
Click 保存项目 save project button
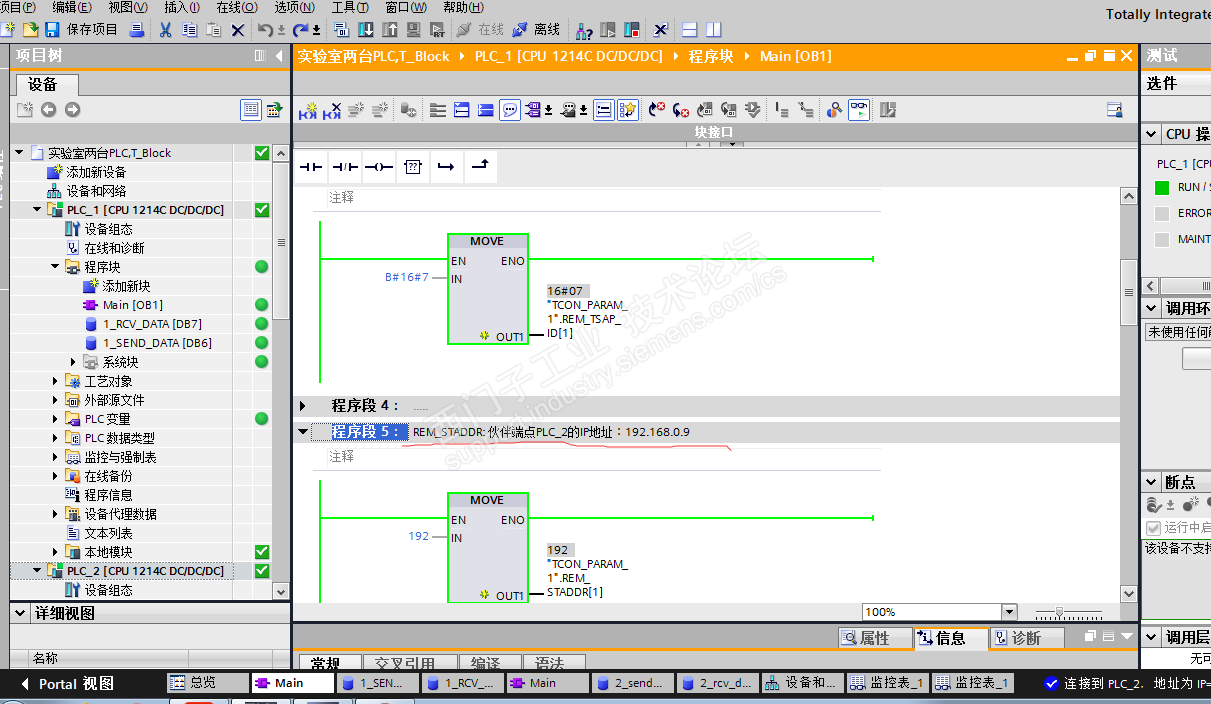[92, 30]
